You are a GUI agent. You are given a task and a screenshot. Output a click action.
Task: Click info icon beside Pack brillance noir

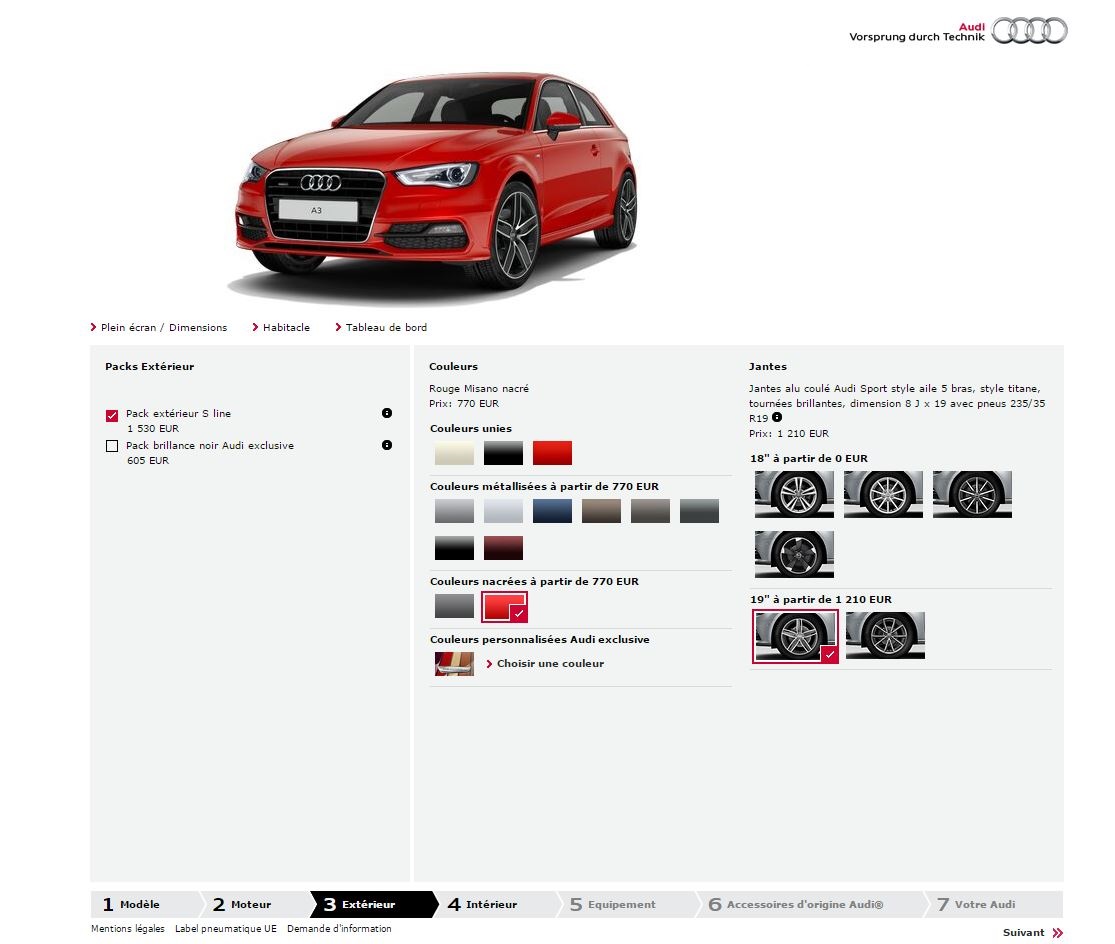tap(387, 445)
